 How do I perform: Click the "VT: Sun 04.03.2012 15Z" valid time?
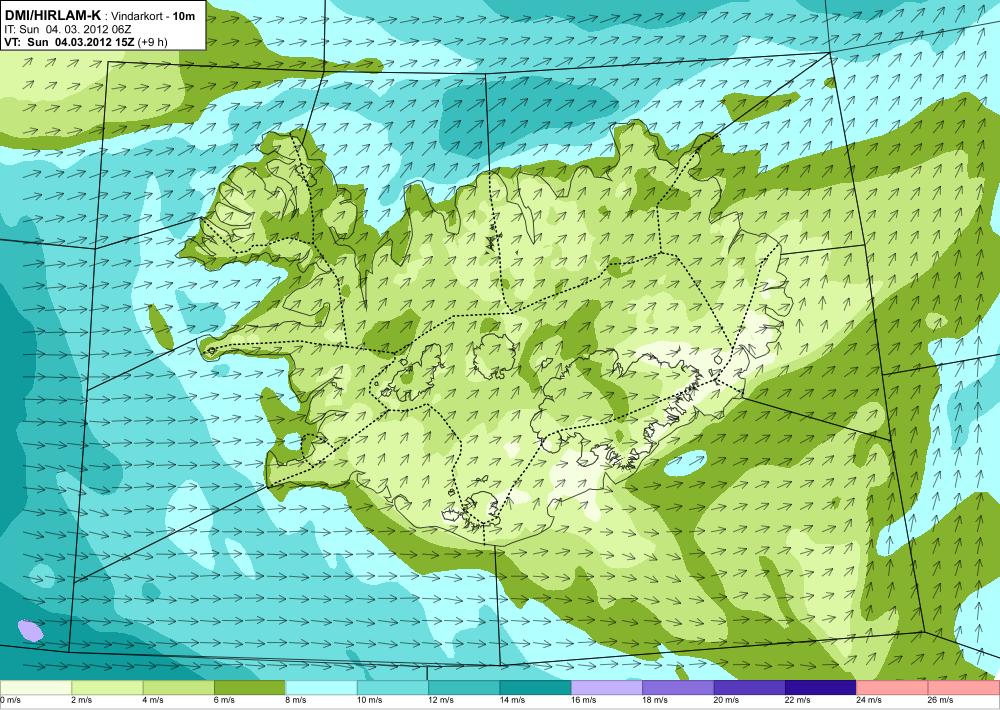pyautogui.click(x=70, y=42)
